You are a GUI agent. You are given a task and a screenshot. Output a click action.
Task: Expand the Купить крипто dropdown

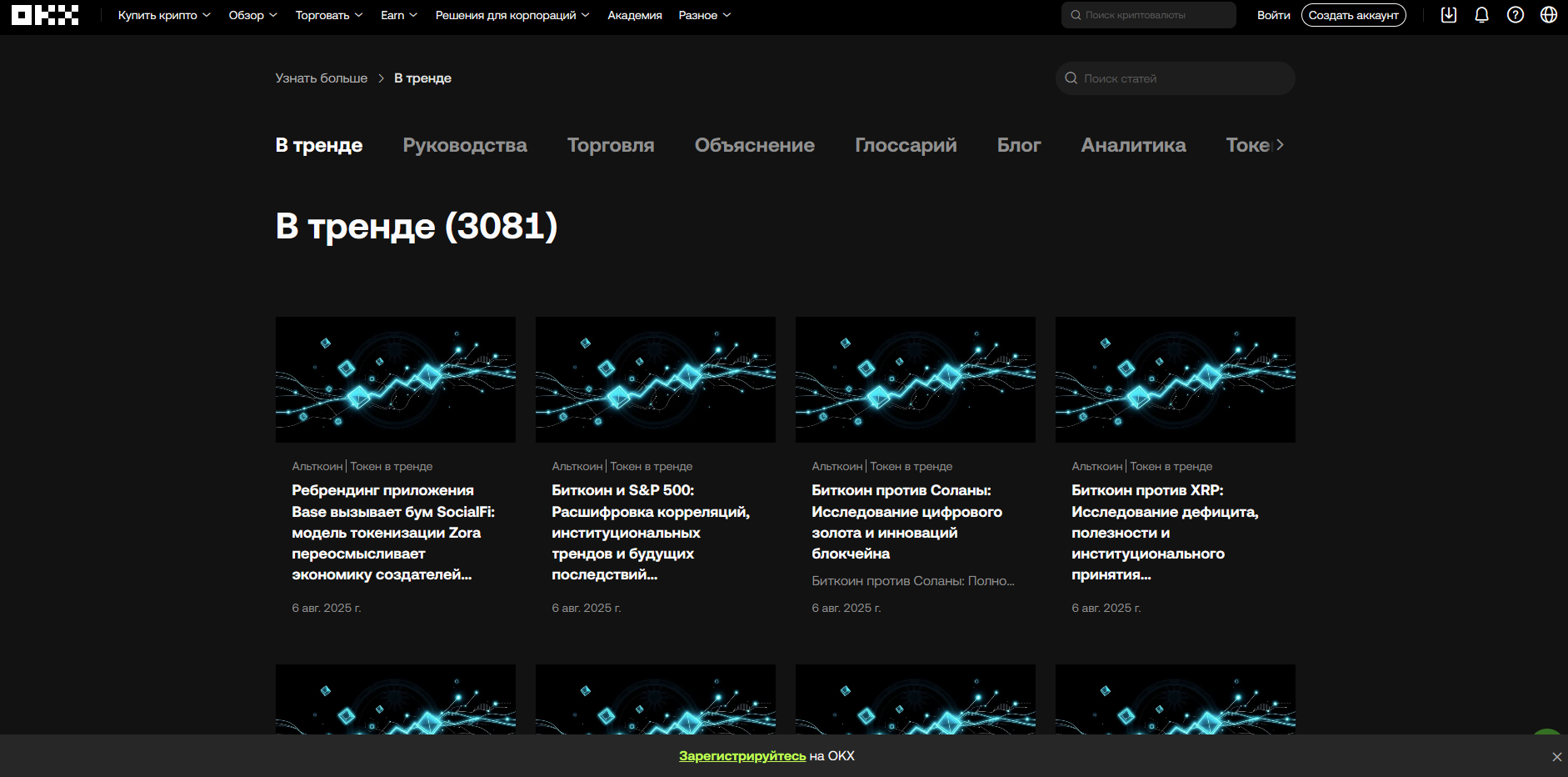(164, 15)
